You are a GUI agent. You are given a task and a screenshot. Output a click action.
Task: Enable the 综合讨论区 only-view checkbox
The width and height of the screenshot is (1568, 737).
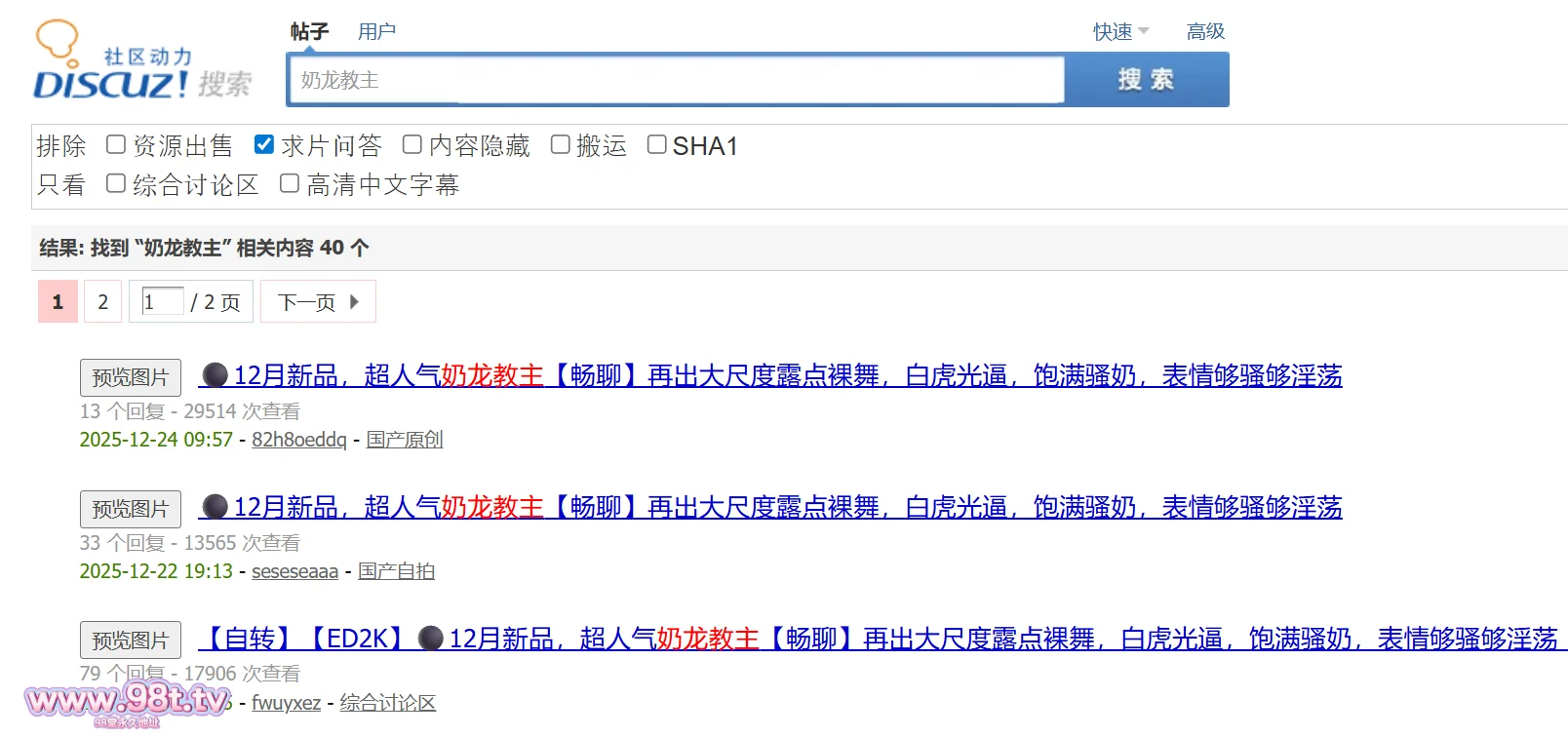click(x=116, y=183)
